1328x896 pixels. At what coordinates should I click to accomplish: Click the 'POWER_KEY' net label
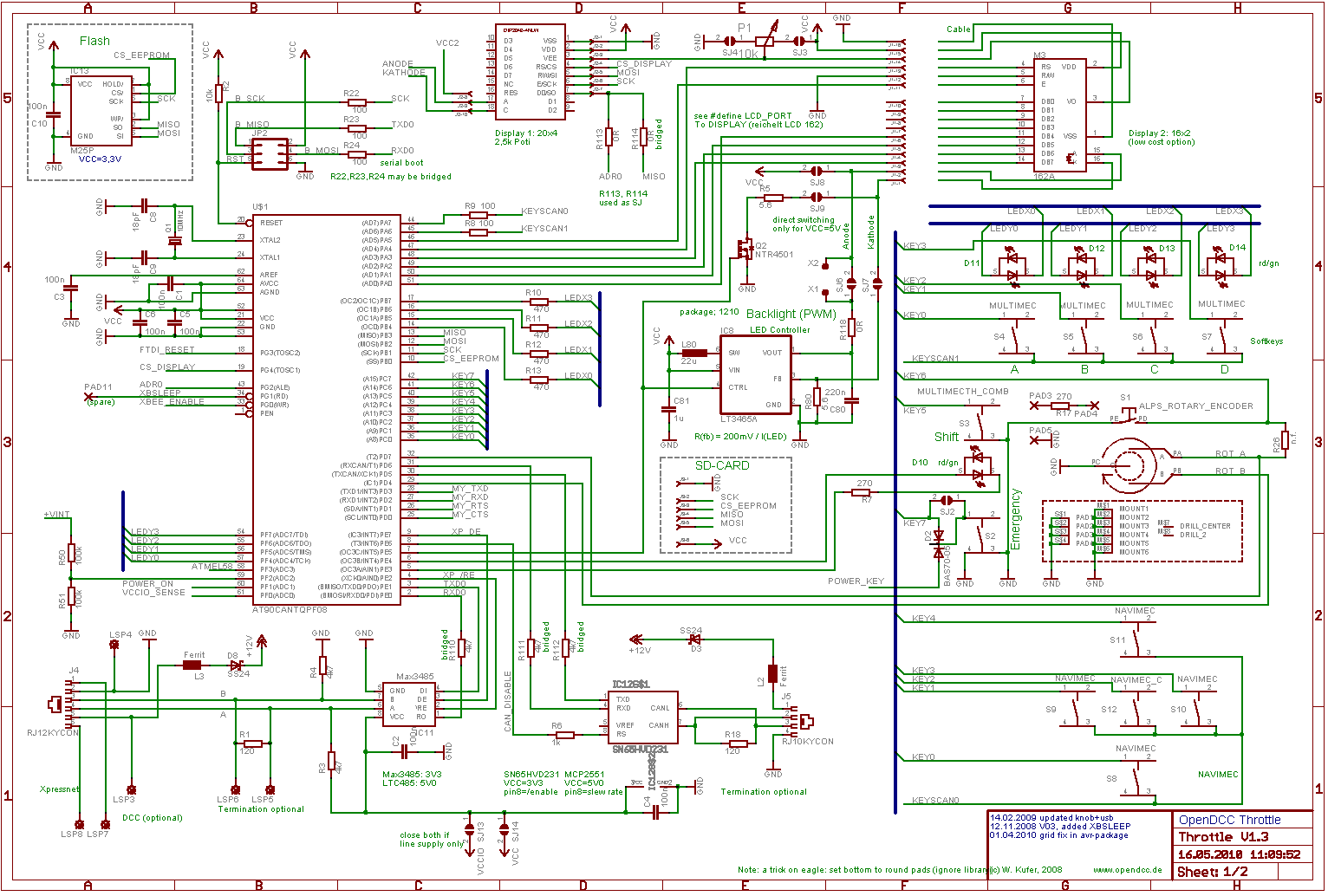[856, 581]
